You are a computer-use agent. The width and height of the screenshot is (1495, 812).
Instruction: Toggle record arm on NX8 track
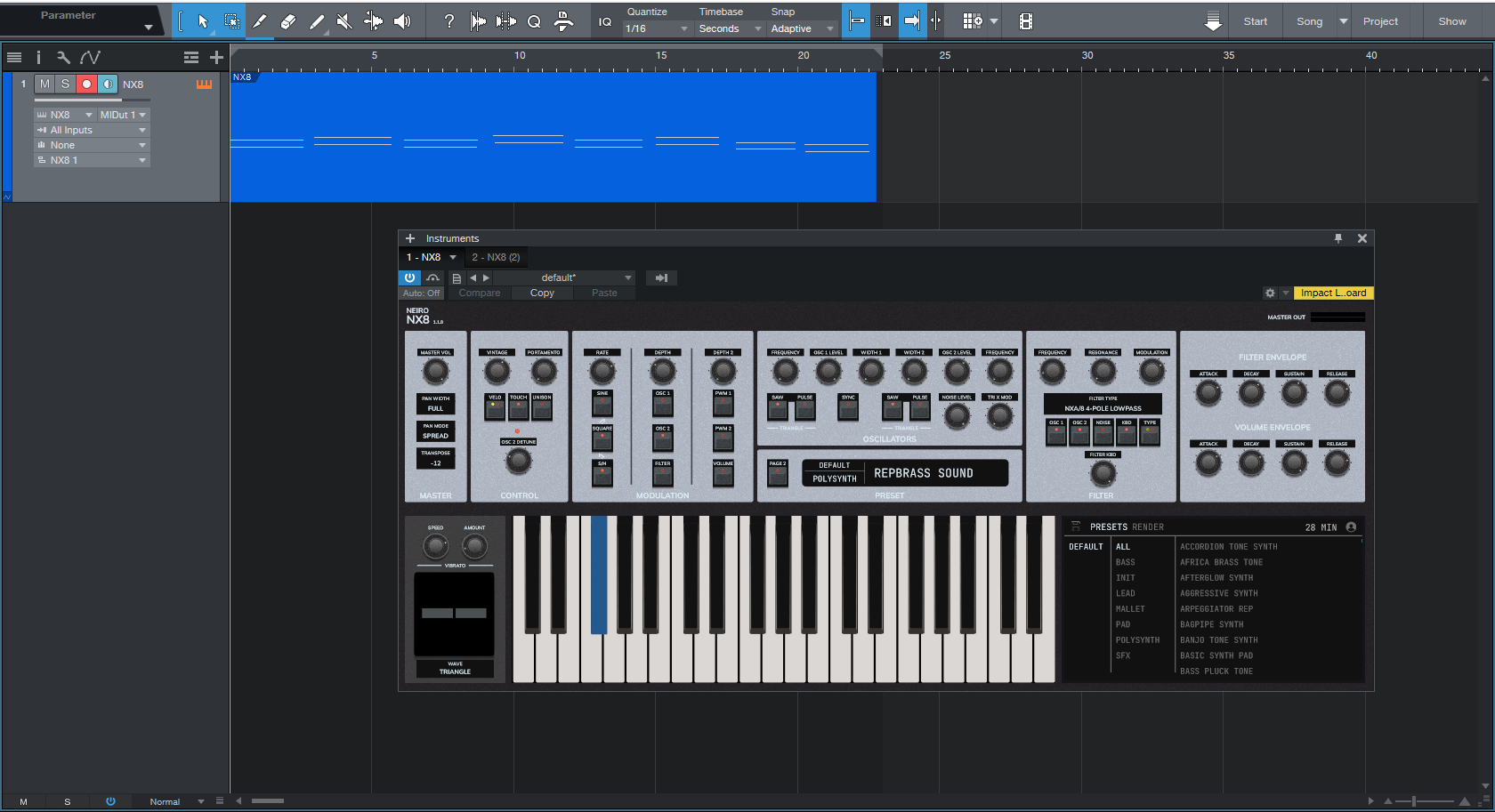pos(86,84)
